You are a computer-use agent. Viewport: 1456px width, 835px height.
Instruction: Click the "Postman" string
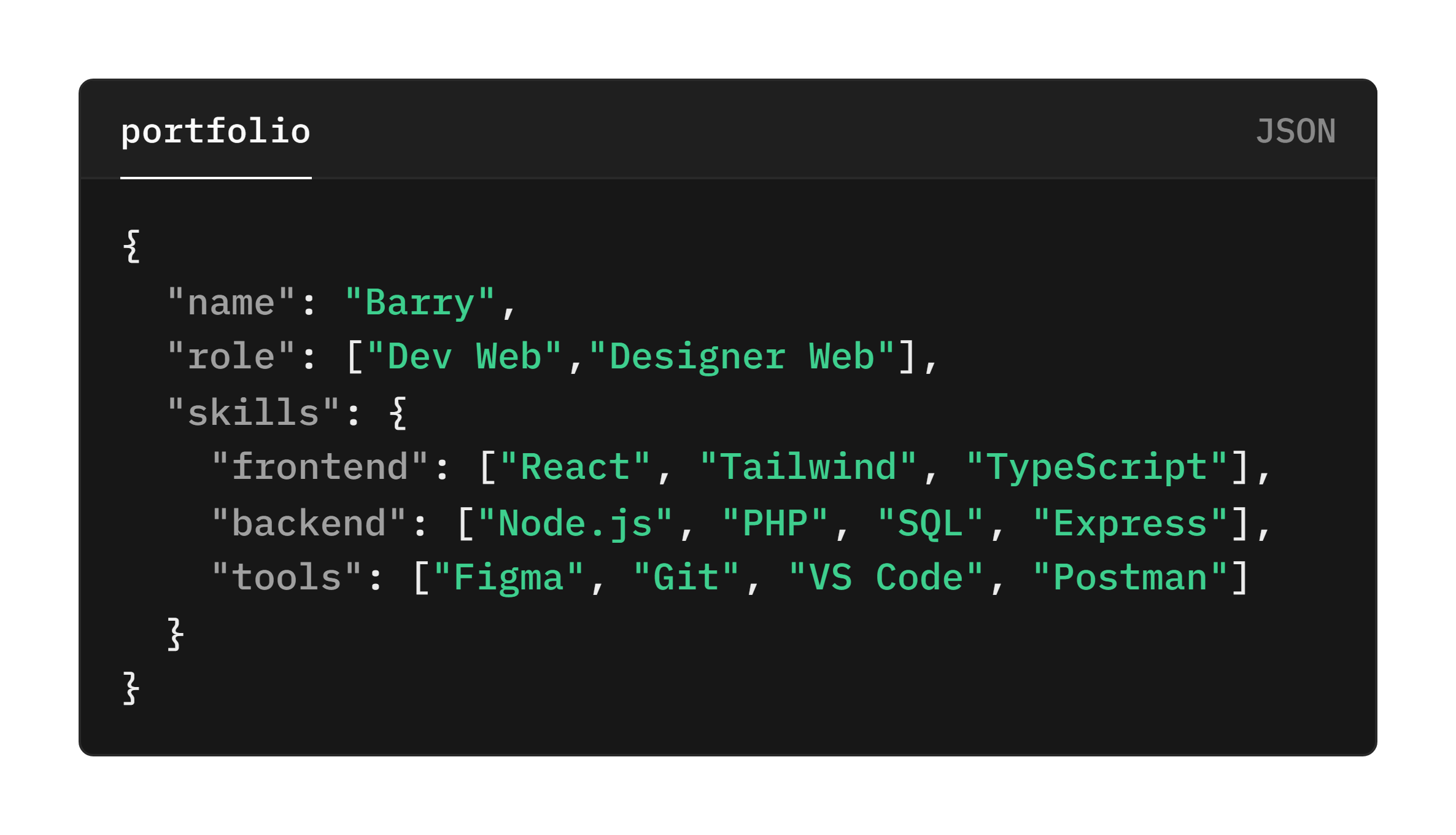[1130, 578]
